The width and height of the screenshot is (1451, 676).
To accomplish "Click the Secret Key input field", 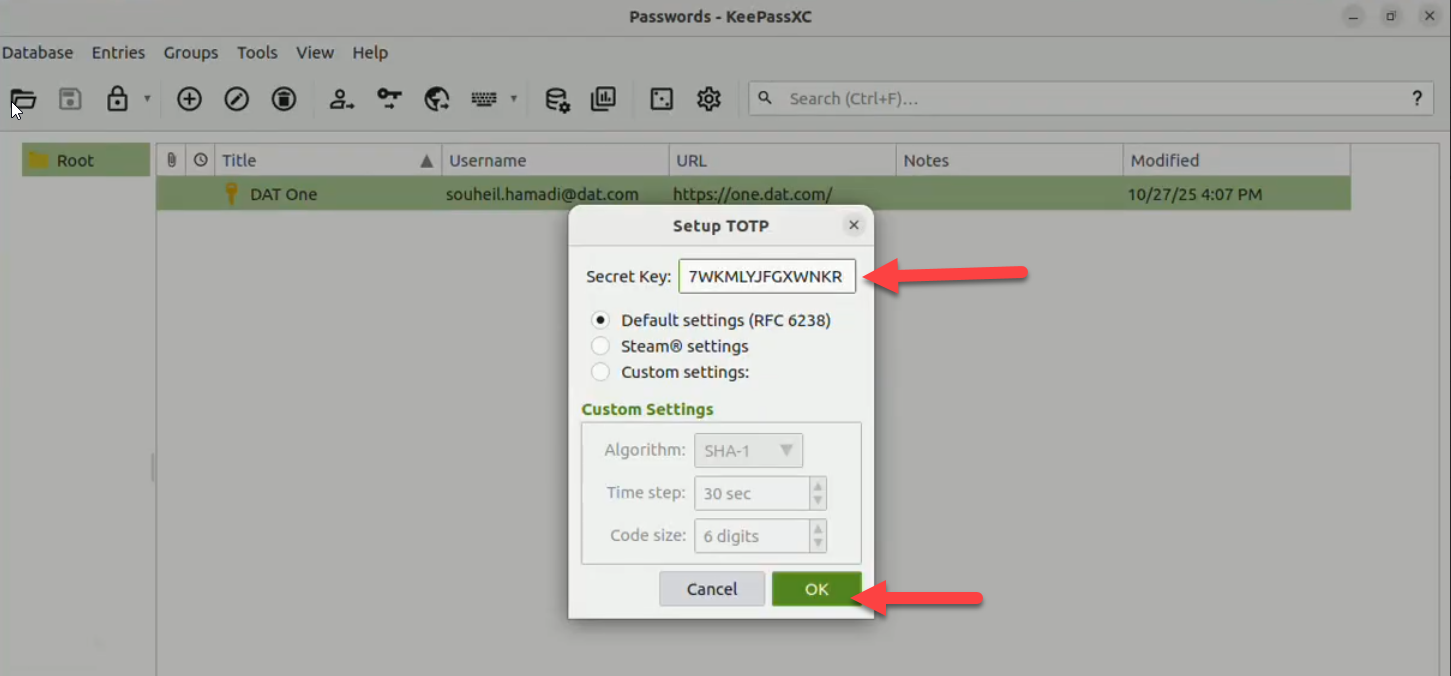I will point(766,277).
